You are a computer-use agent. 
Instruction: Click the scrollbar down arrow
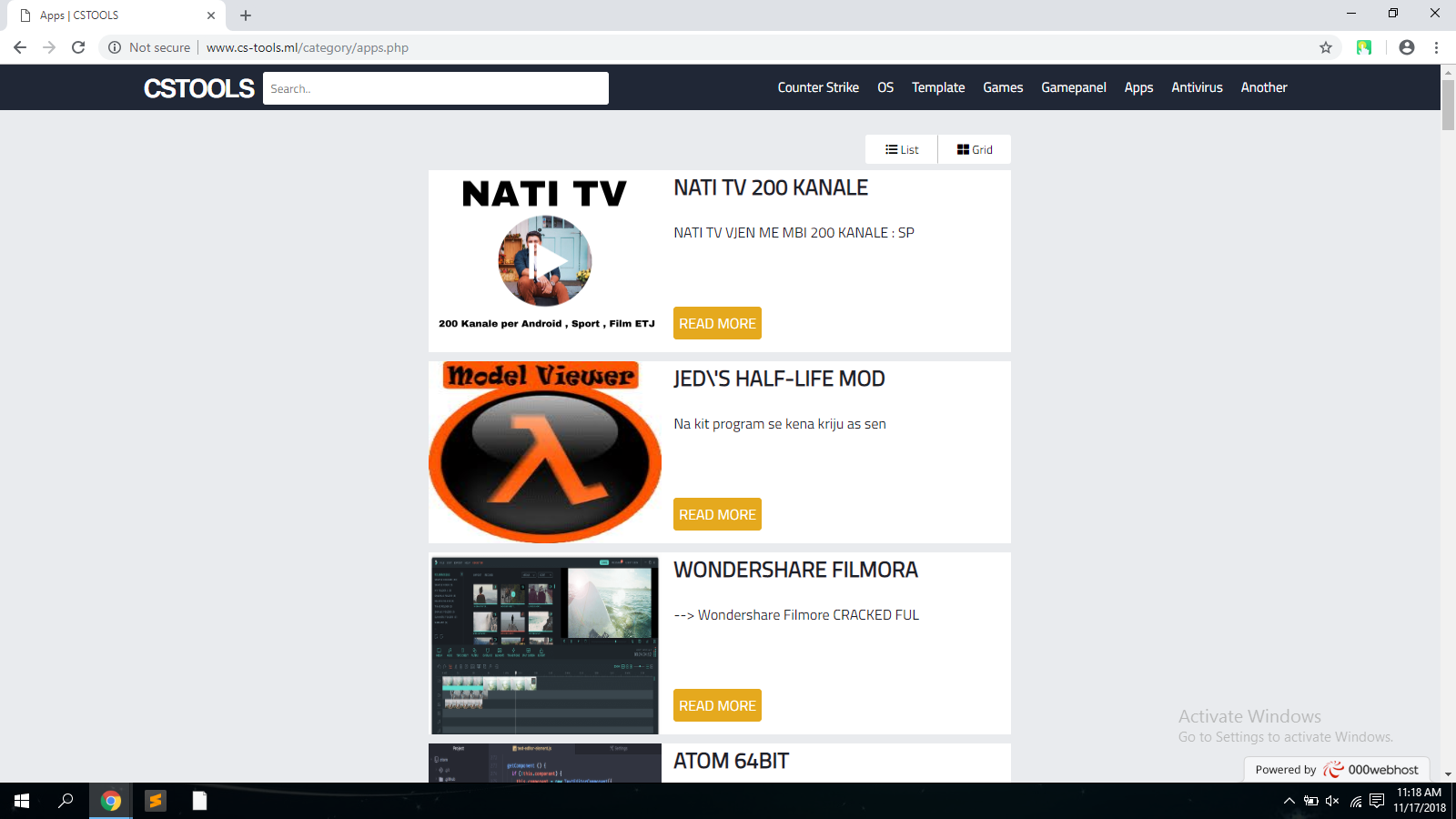pyautogui.click(x=1448, y=774)
